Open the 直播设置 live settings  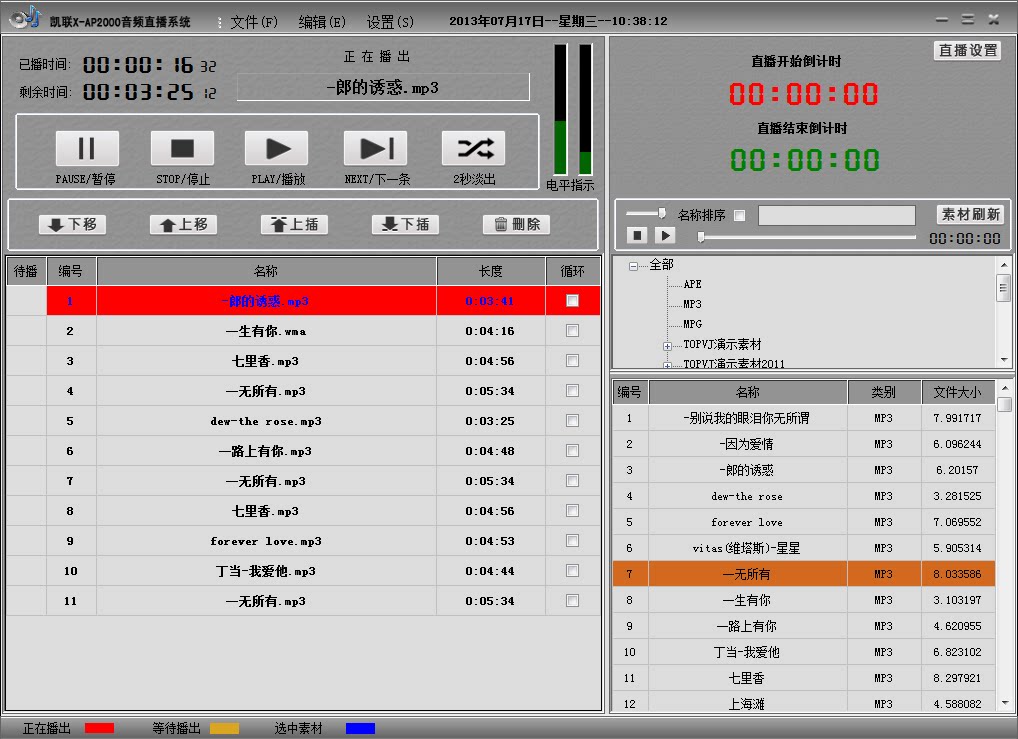(967, 50)
